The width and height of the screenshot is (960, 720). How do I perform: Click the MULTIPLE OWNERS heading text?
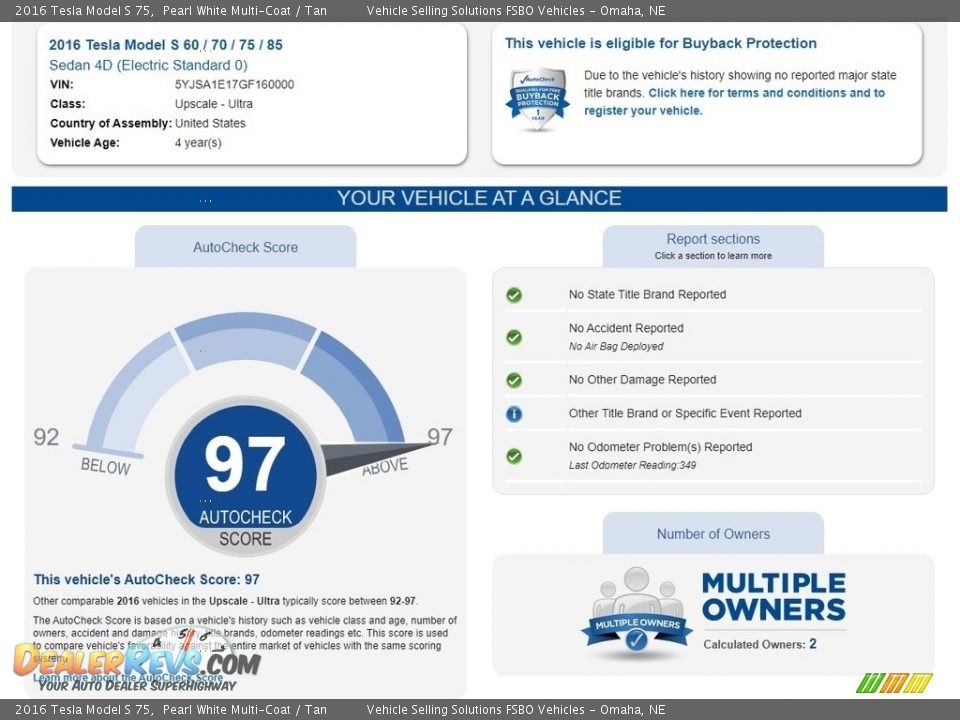point(774,596)
